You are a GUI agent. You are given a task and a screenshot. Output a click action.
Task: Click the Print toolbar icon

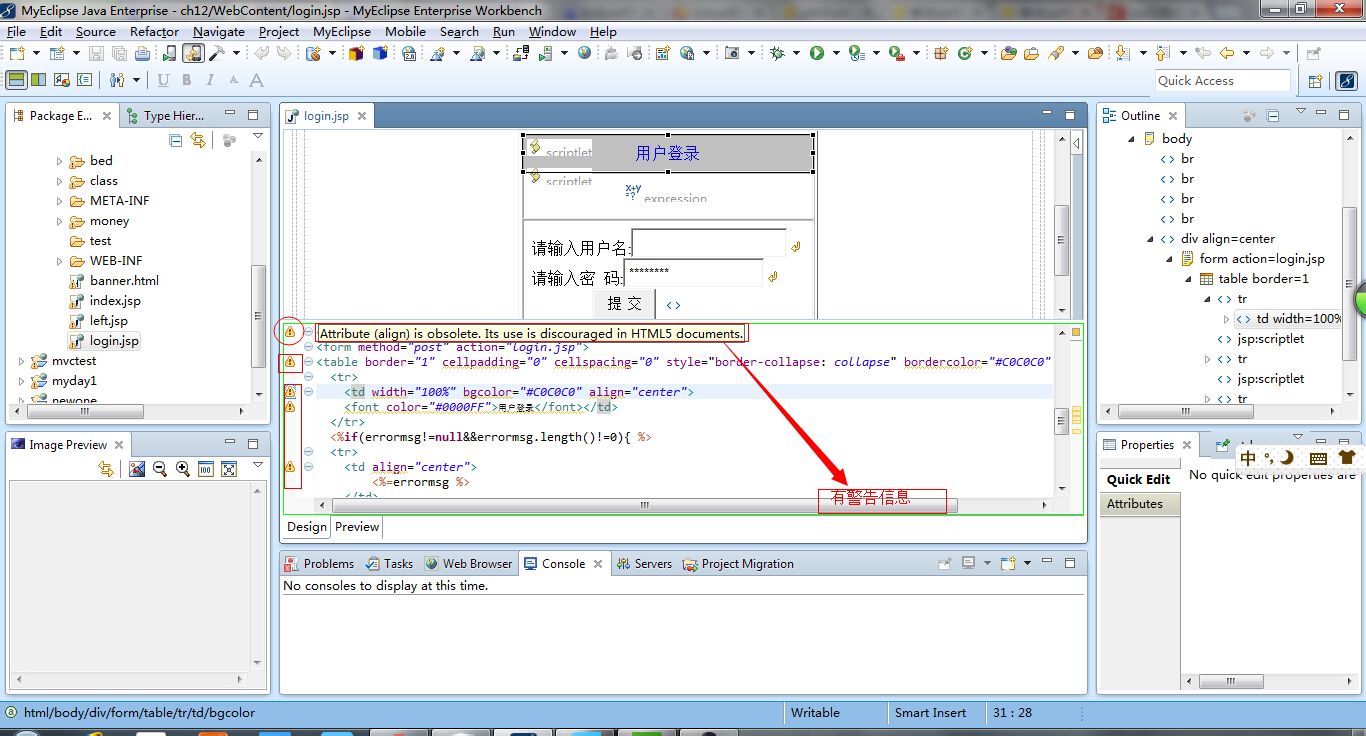[142, 53]
